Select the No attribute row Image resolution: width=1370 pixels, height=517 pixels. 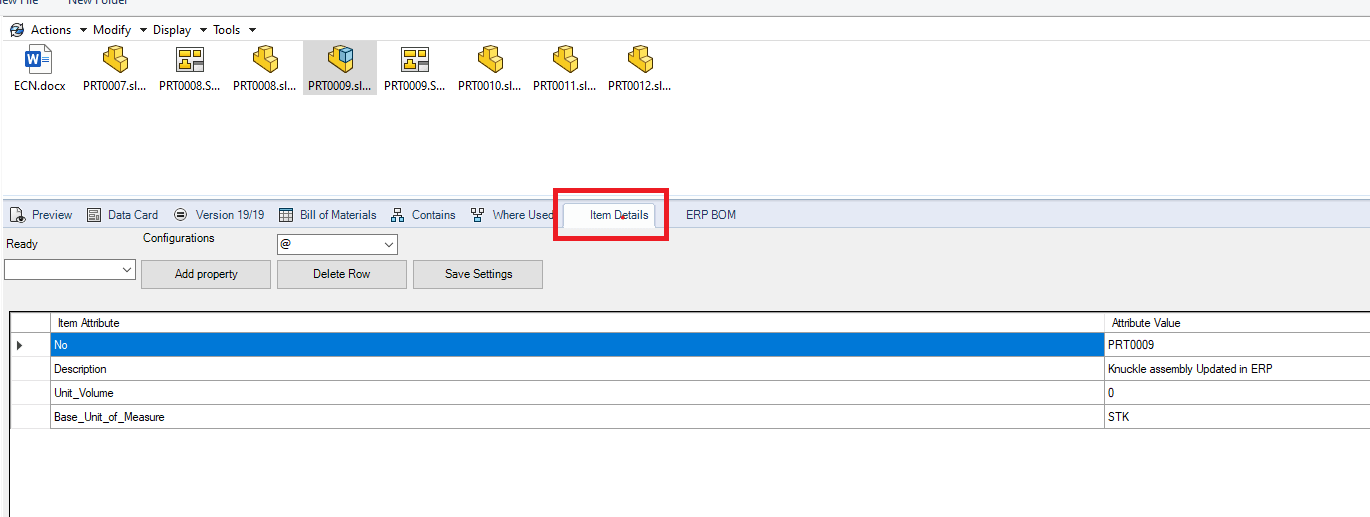click(x=577, y=345)
